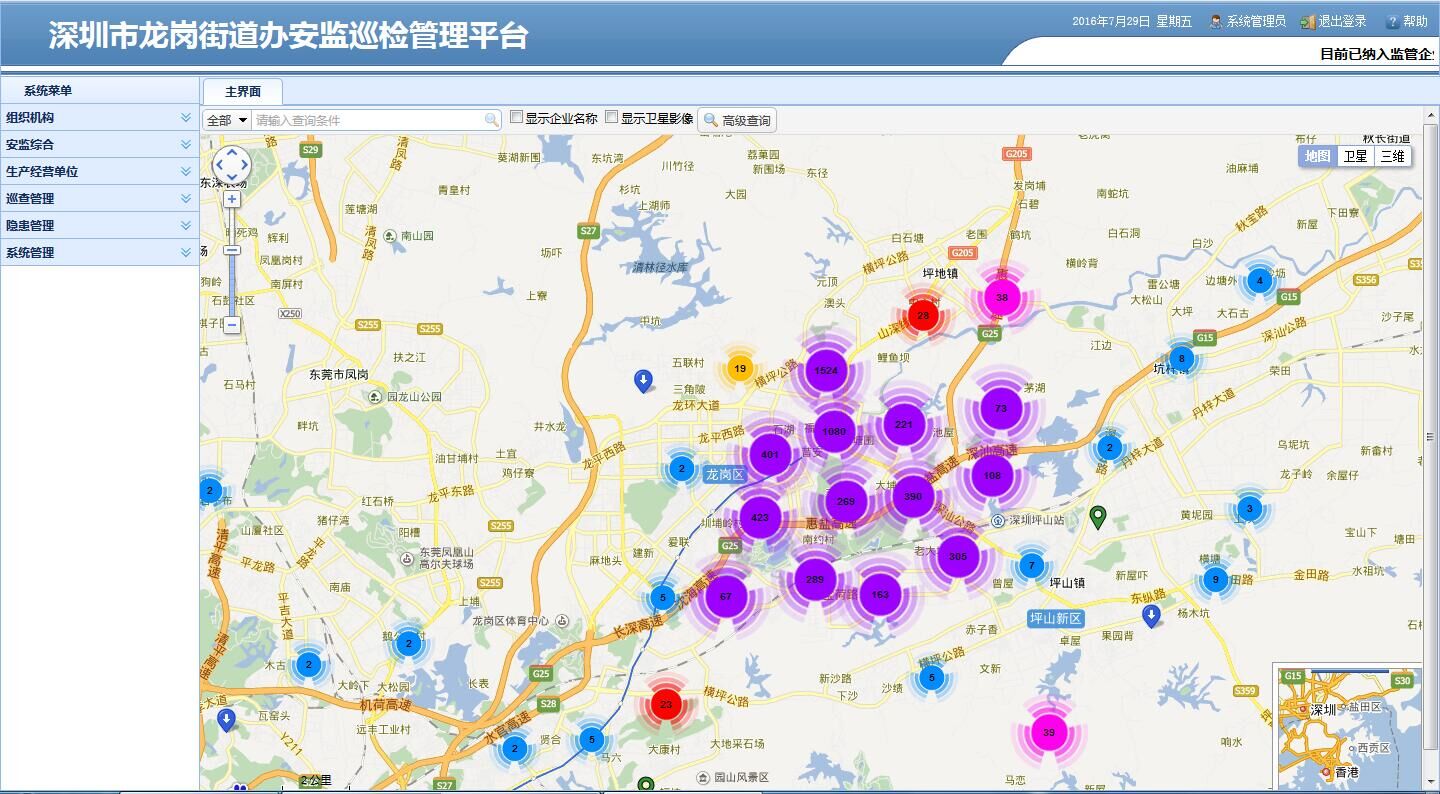
Task: Expand the 系统管理 menu section
Action: click(x=99, y=252)
